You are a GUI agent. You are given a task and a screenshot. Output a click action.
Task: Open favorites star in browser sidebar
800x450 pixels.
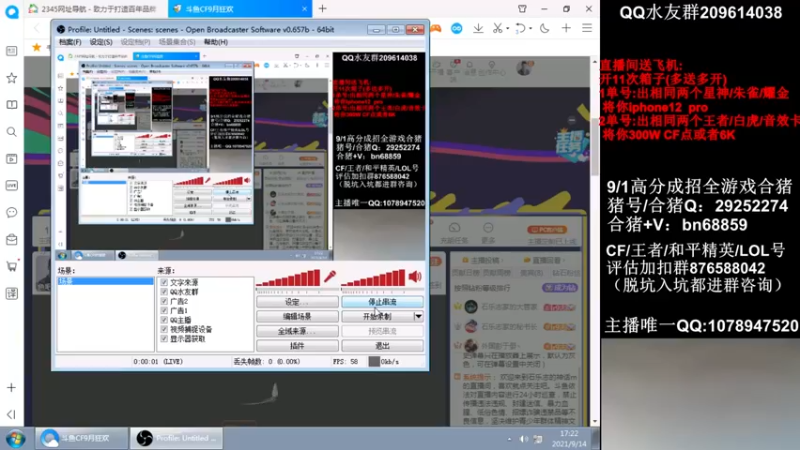pos(11,78)
